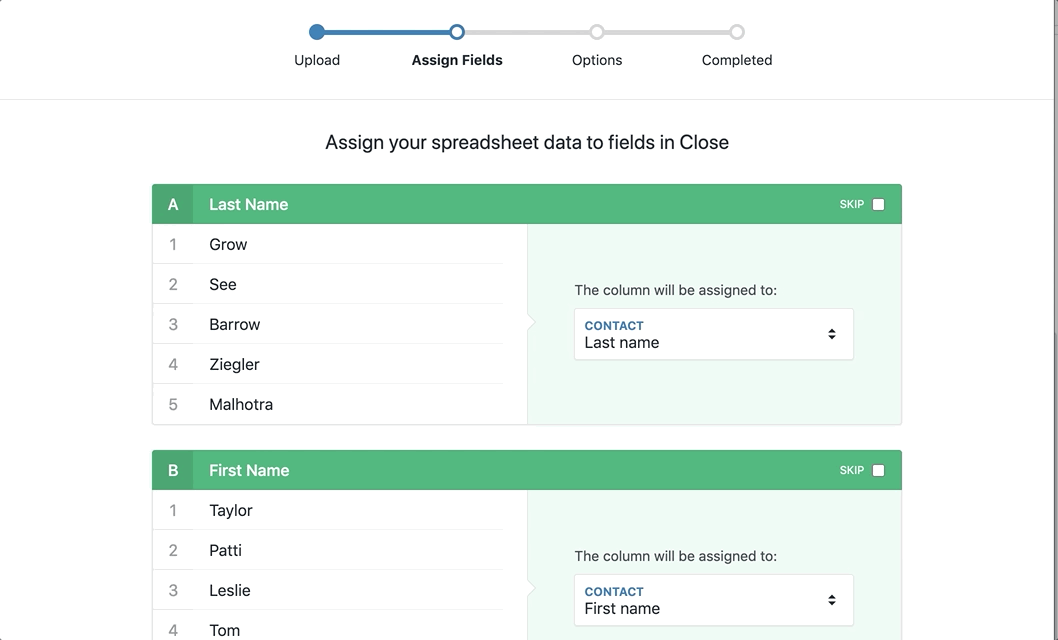Click the Options progress circle

coord(596,32)
